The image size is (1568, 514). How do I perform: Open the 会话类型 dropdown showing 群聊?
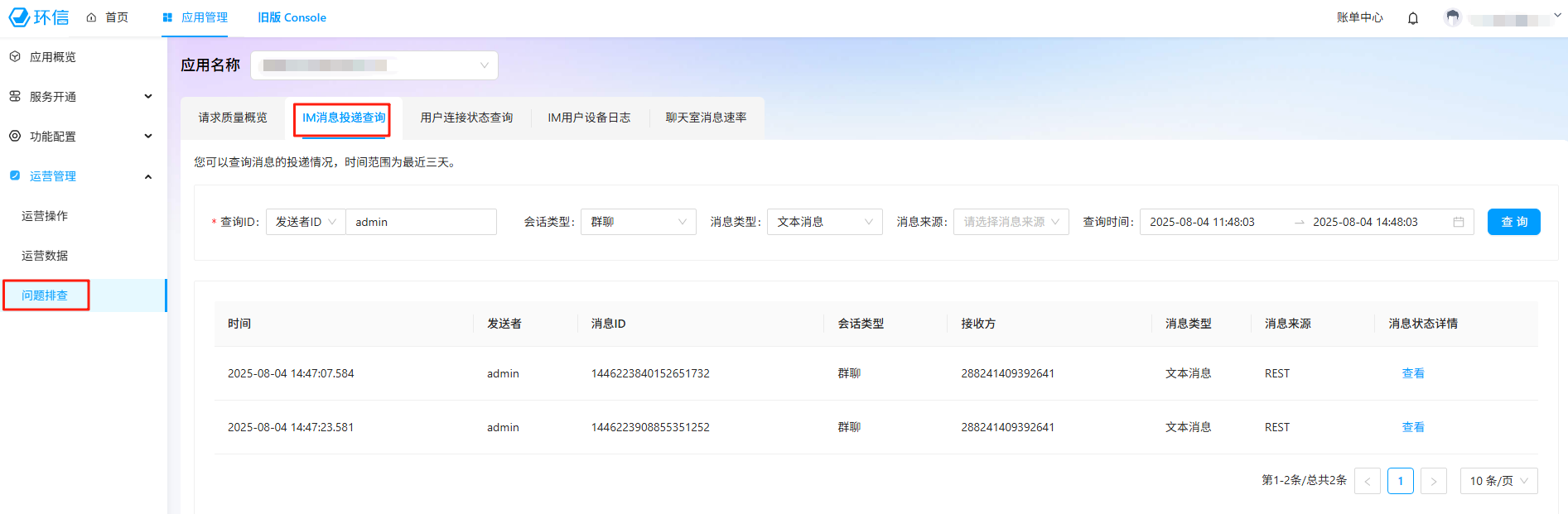pos(638,222)
